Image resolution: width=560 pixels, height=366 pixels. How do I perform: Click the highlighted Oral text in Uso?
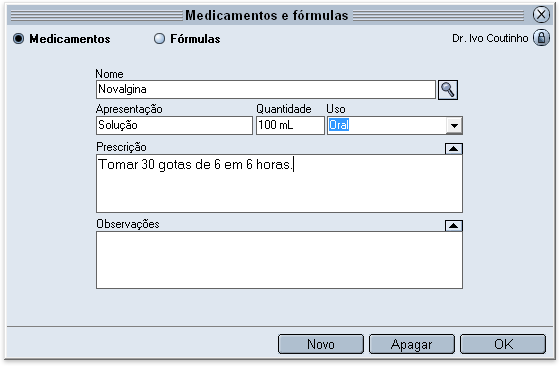pos(339,125)
